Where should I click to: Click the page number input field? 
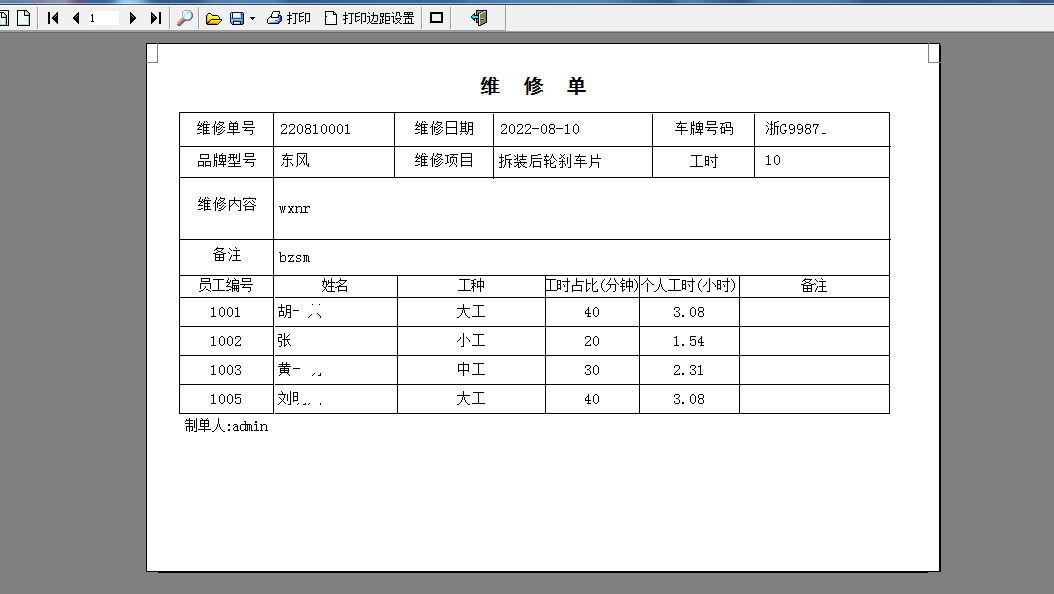click(x=102, y=18)
